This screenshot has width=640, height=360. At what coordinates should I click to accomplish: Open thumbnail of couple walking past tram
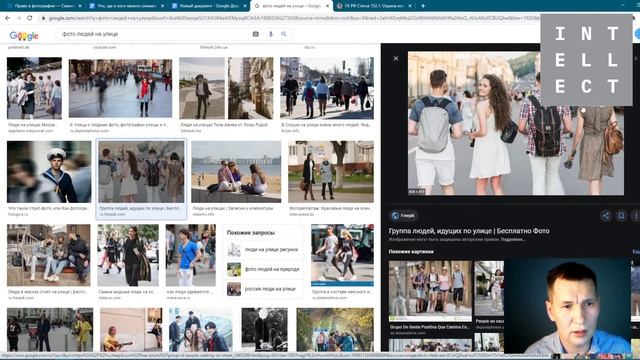(x=342, y=255)
